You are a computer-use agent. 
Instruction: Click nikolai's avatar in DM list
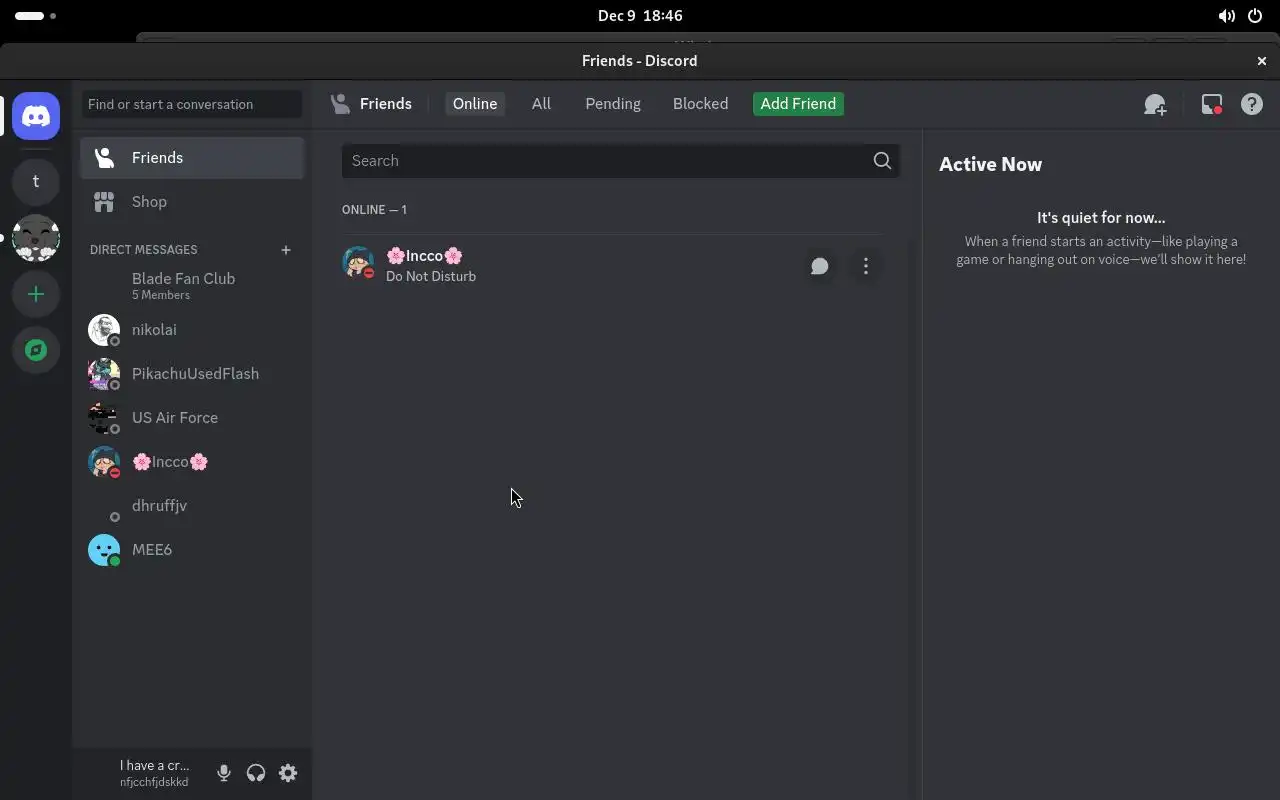pyautogui.click(x=104, y=330)
